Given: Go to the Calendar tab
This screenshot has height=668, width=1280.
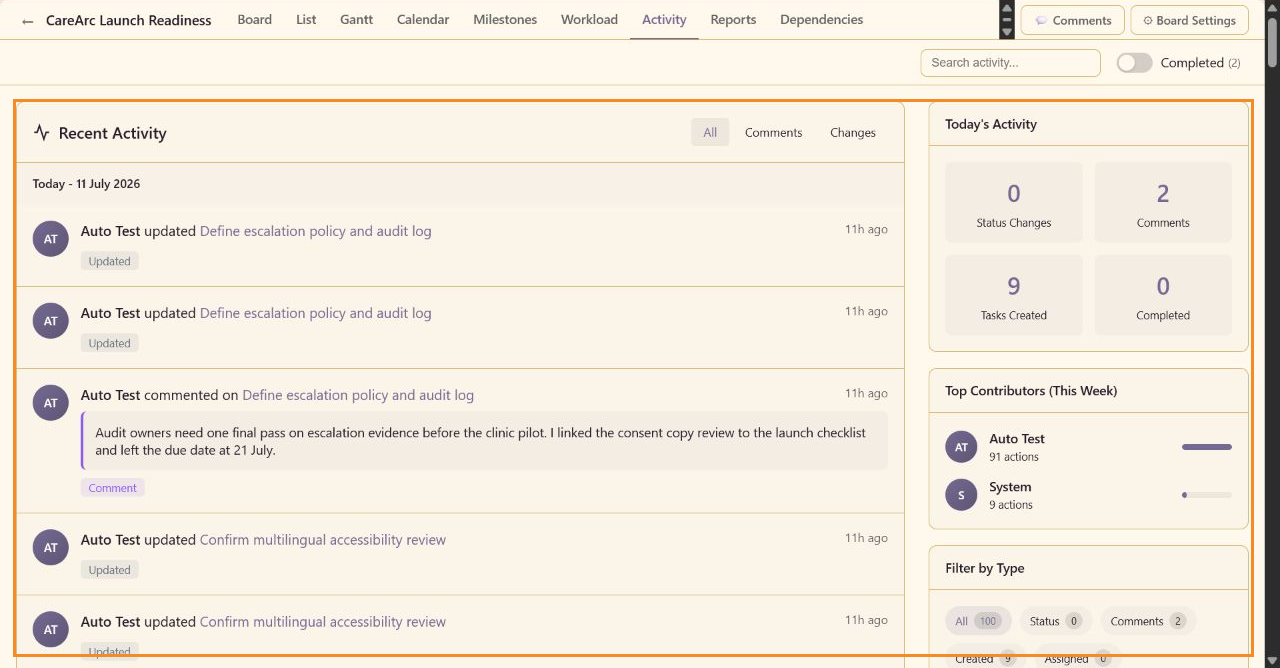Looking at the screenshot, I should pyautogui.click(x=423, y=20).
